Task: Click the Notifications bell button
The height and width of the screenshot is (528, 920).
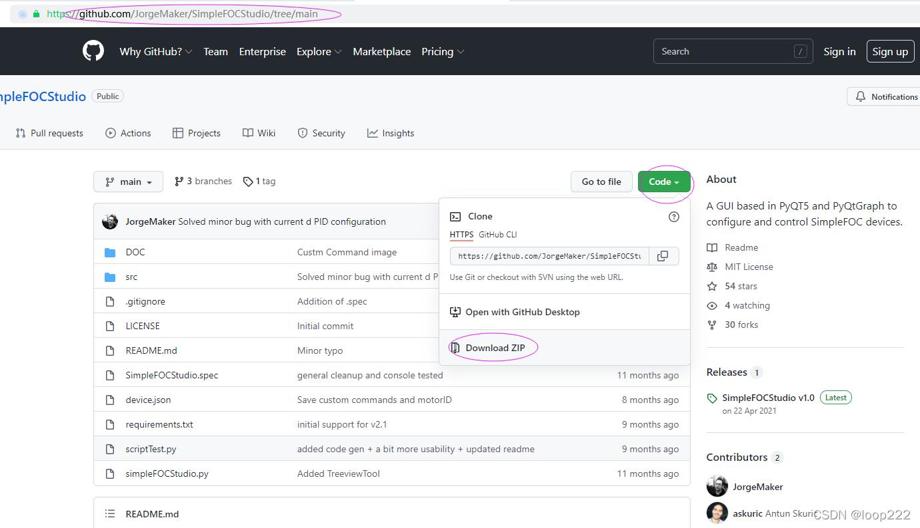Action: coord(885,96)
